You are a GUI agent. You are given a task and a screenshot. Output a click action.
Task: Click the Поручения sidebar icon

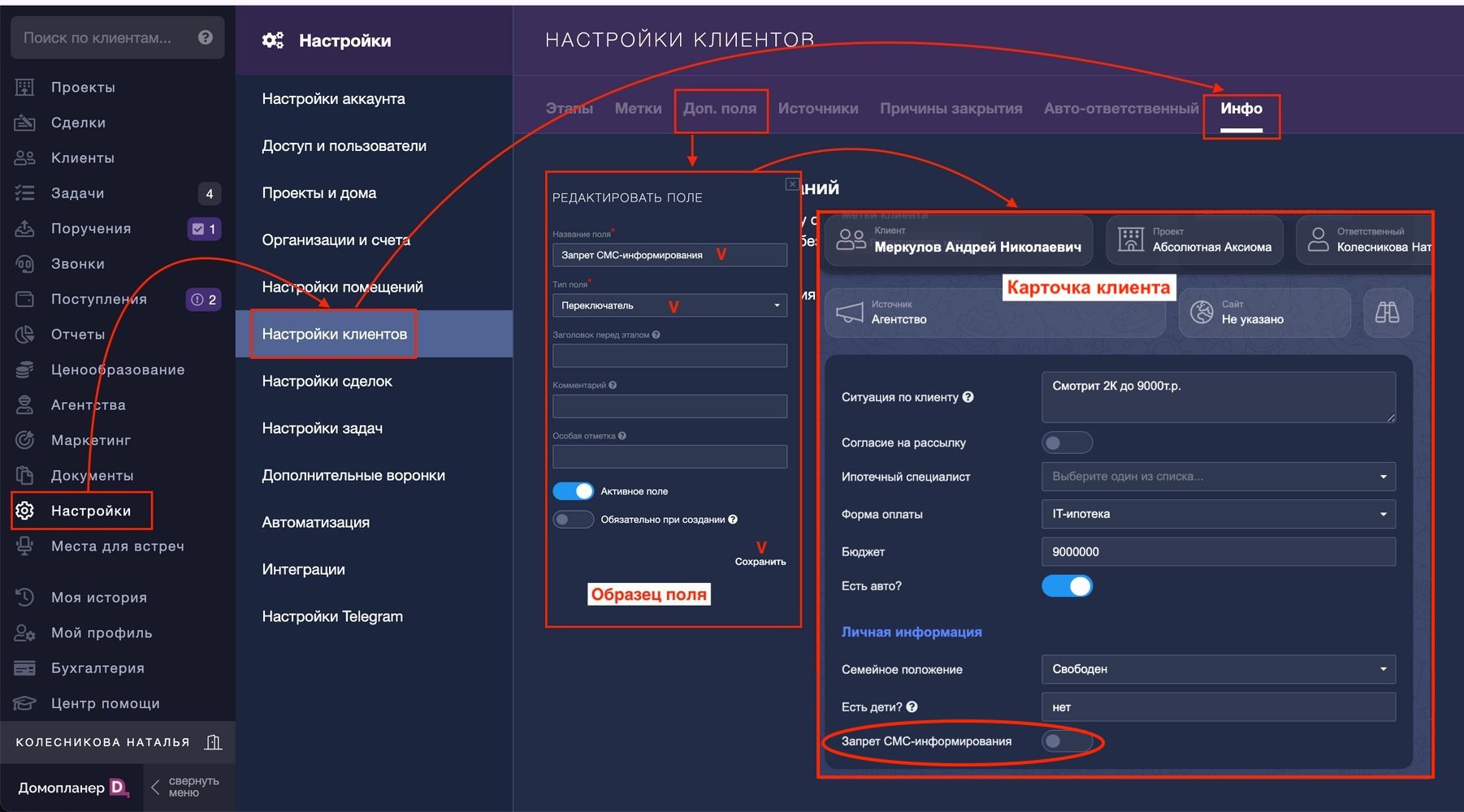click(x=25, y=228)
